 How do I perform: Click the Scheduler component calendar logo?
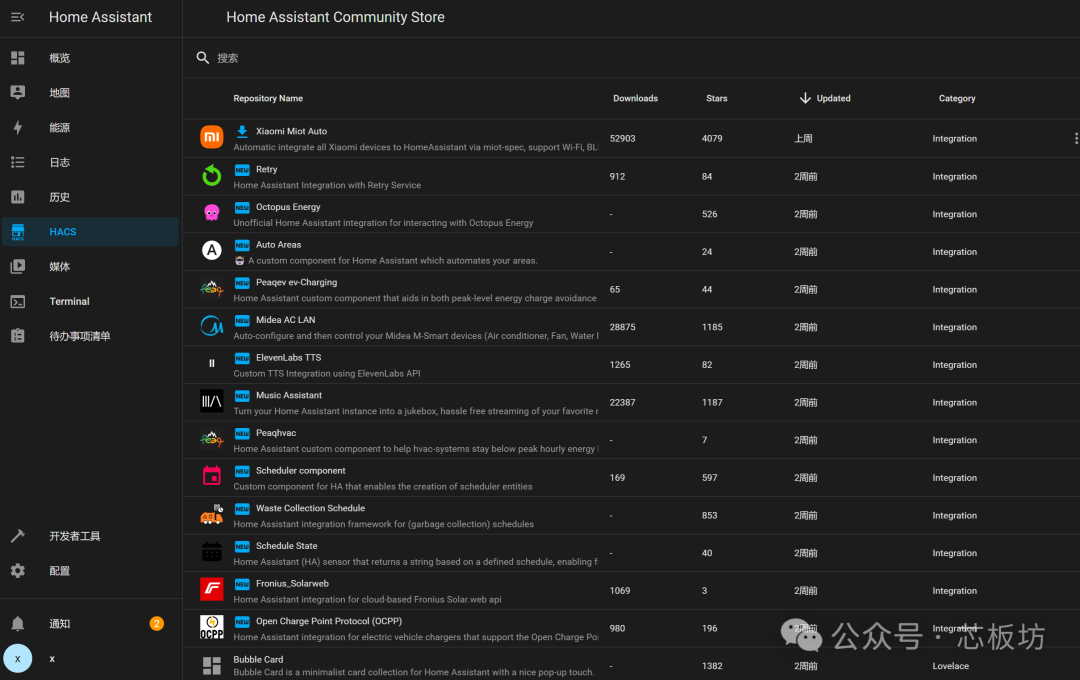tap(211, 475)
